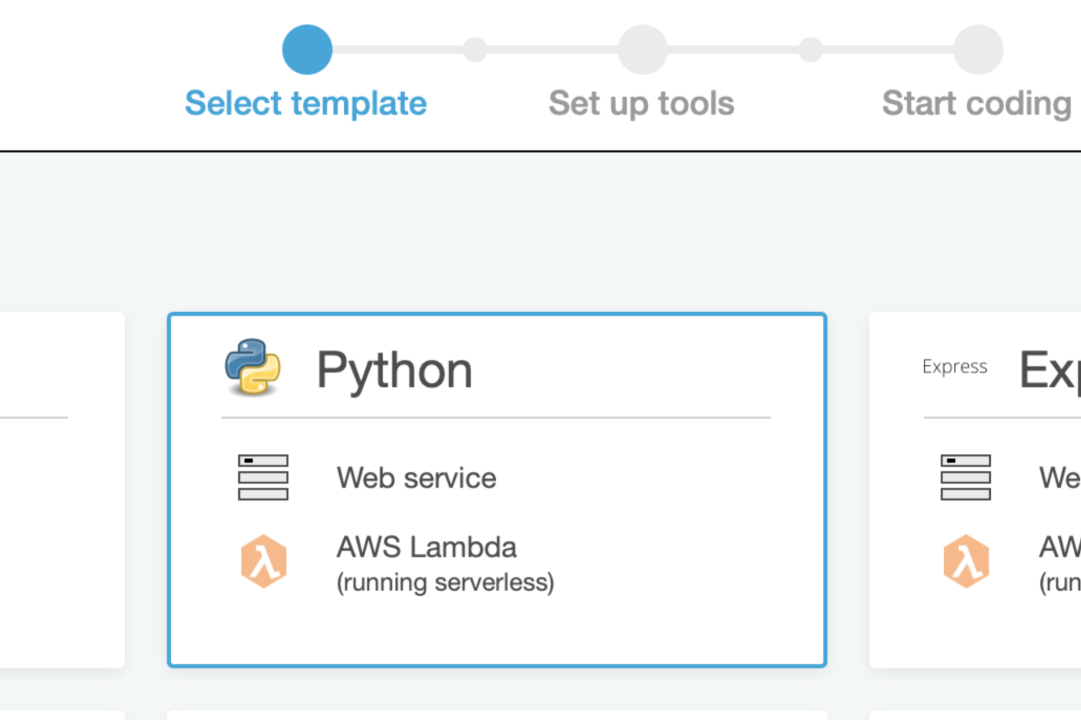Click the small Express logo text
Screen dimensions: 1081x720
pyautogui.click(x=955, y=367)
